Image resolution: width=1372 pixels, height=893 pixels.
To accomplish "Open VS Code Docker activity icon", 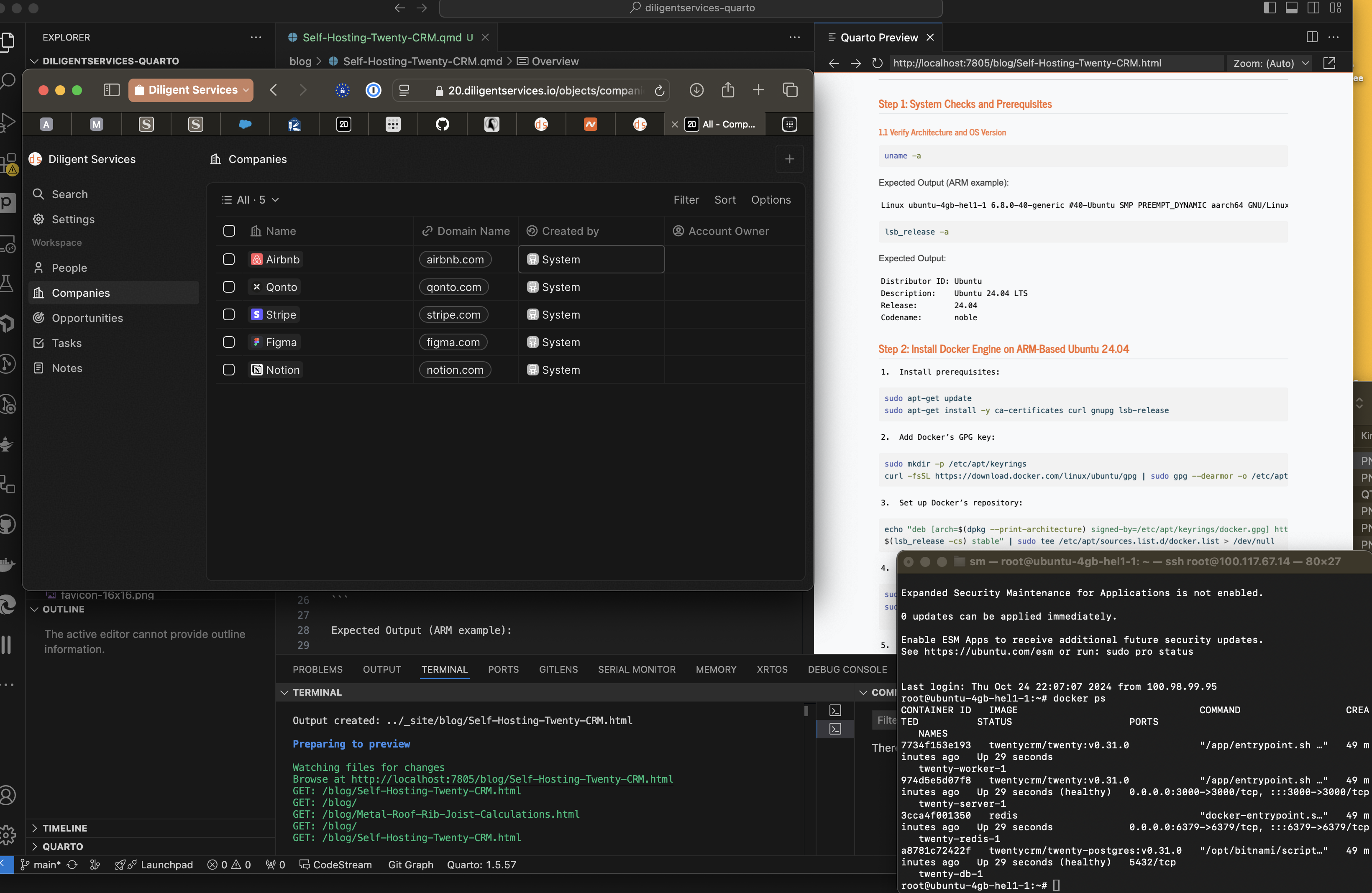I will coord(8,565).
